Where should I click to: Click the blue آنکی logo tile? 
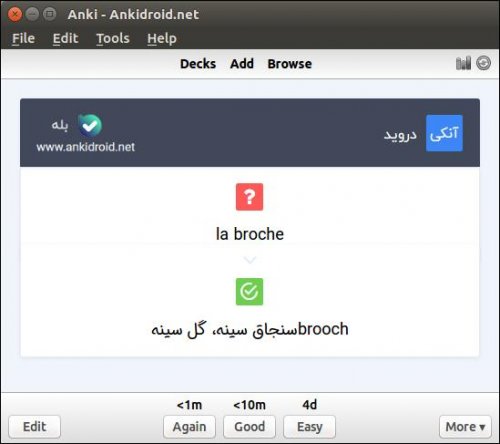pyautogui.click(x=444, y=133)
